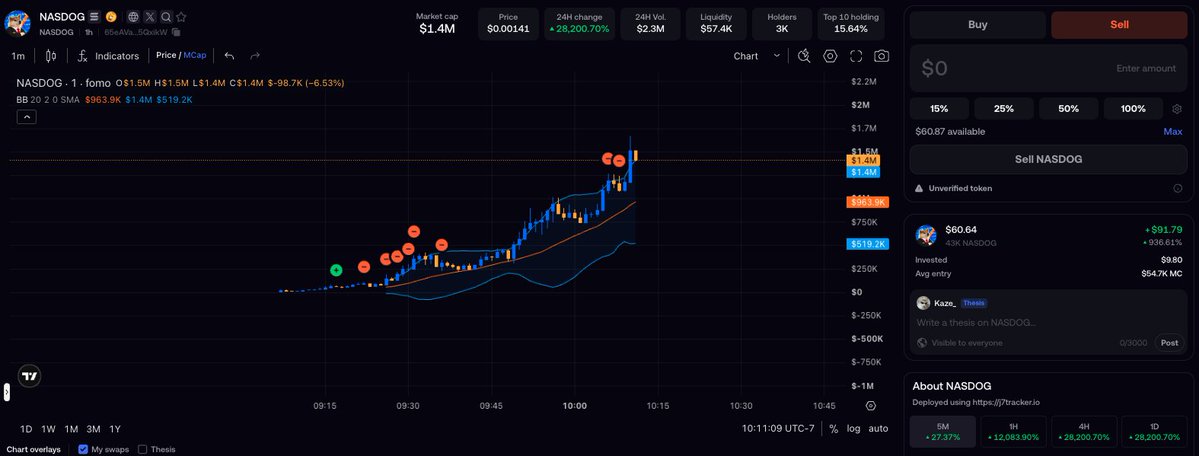
Task: Take a chart snapshot with the camera icon
Action: click(x=882, y=56)
